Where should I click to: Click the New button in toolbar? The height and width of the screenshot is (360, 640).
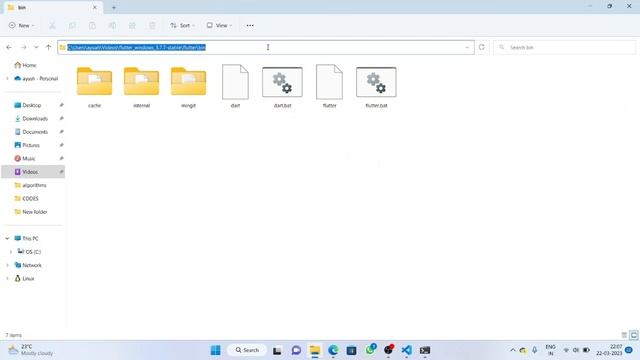pos(21,25)
